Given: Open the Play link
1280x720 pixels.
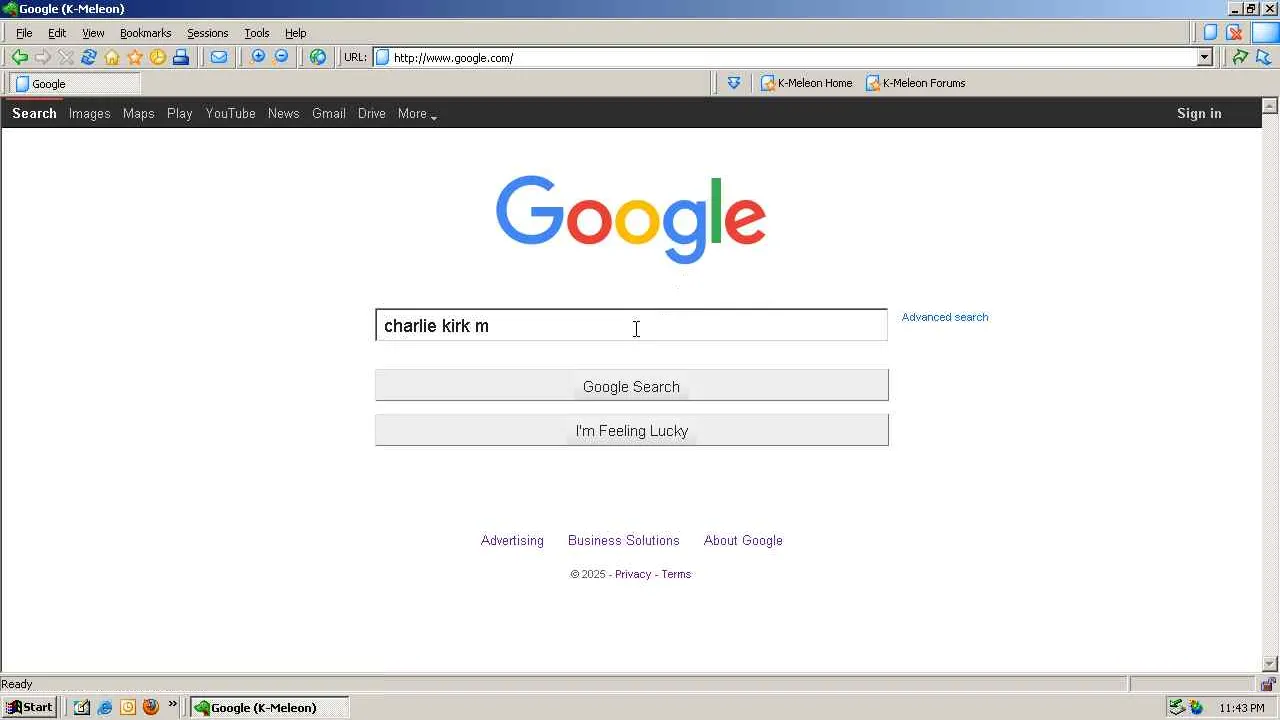Looking at the screenshot, I should [180, 114].
